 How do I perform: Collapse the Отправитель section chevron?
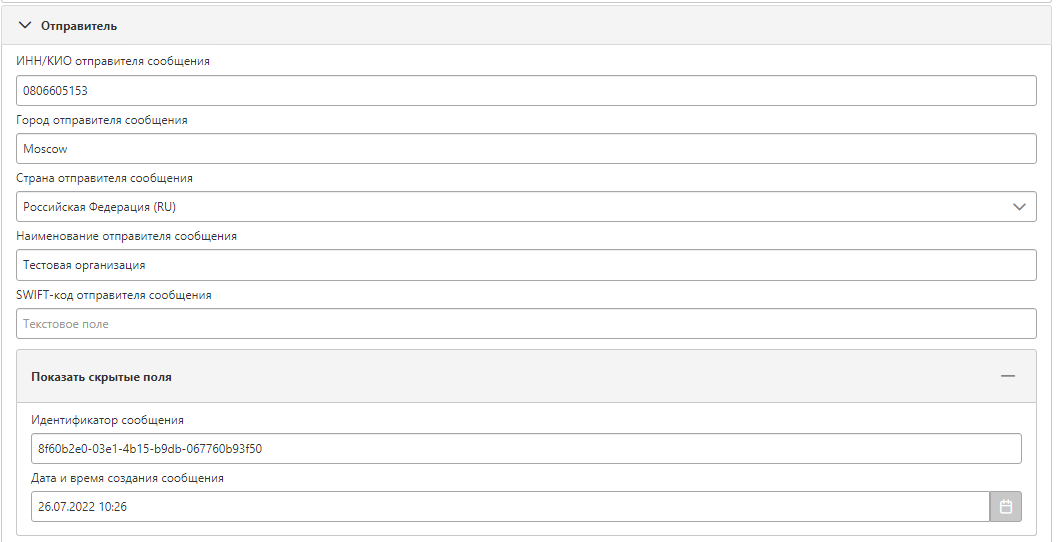coord(25,26)
